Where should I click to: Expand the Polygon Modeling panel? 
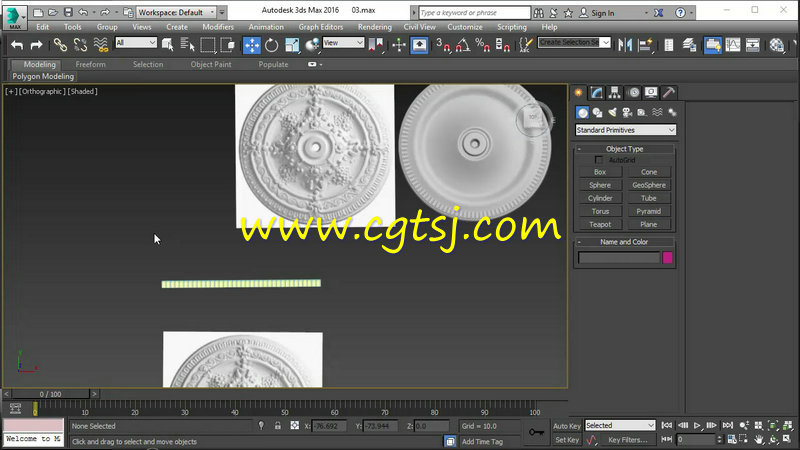pyautogui.click(x=43, y=77)
